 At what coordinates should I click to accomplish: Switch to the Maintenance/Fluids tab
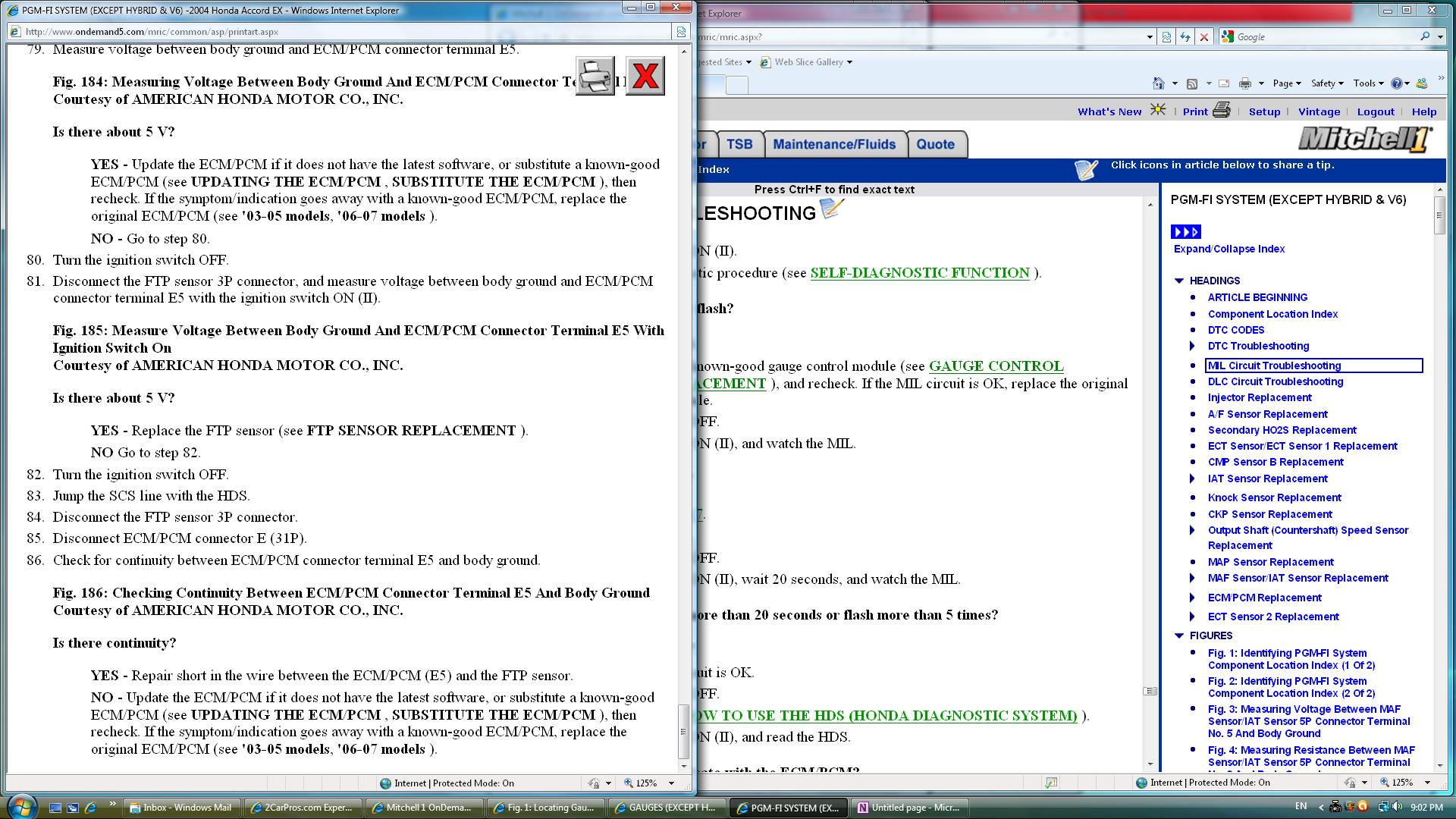(834, 144)
